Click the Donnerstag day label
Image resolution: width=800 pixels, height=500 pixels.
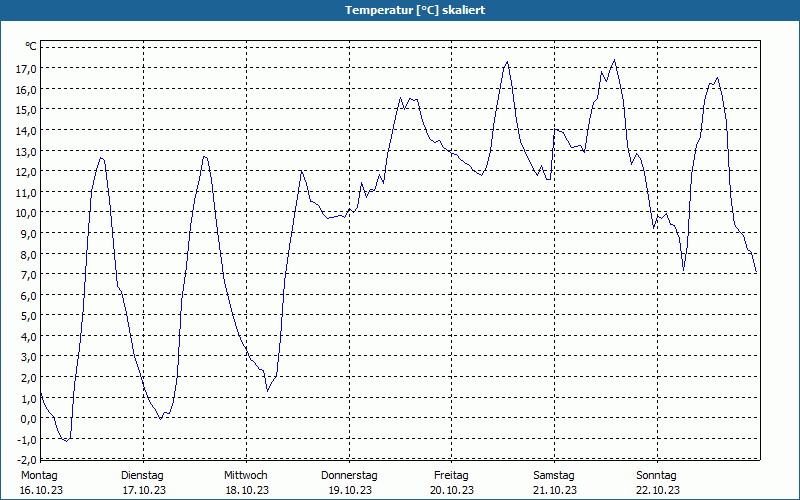click(x=349, y=476)
